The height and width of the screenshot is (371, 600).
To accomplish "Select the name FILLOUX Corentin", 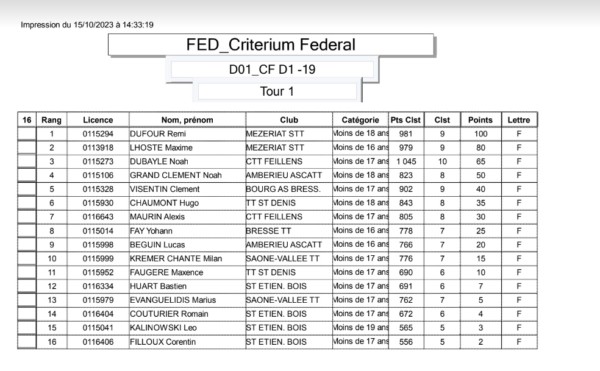I will [x=163, y=342].
